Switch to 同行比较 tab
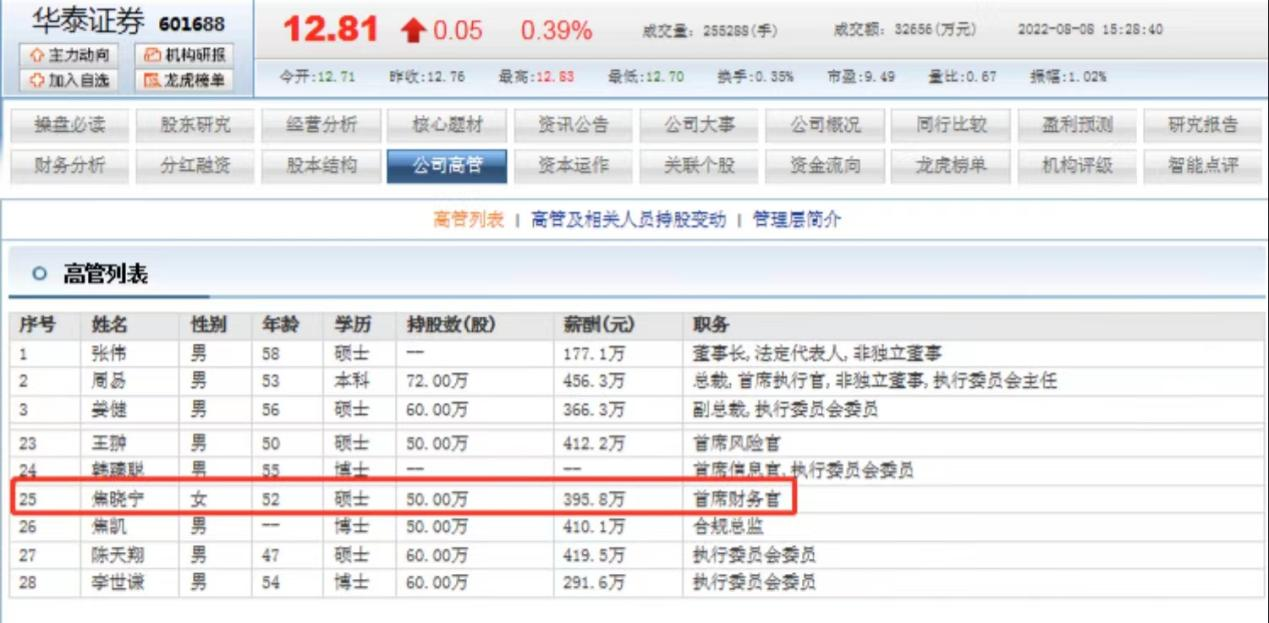1269x623 pixels. pyautogui.click(x=951, y=125)
